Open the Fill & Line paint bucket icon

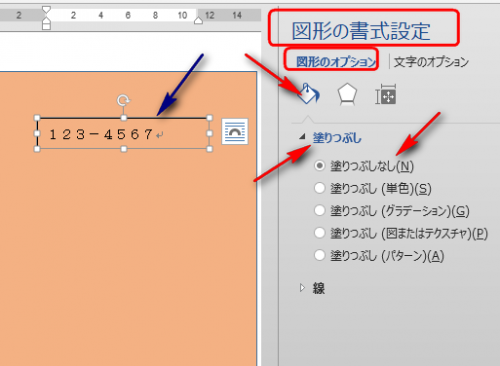point(309,93)
